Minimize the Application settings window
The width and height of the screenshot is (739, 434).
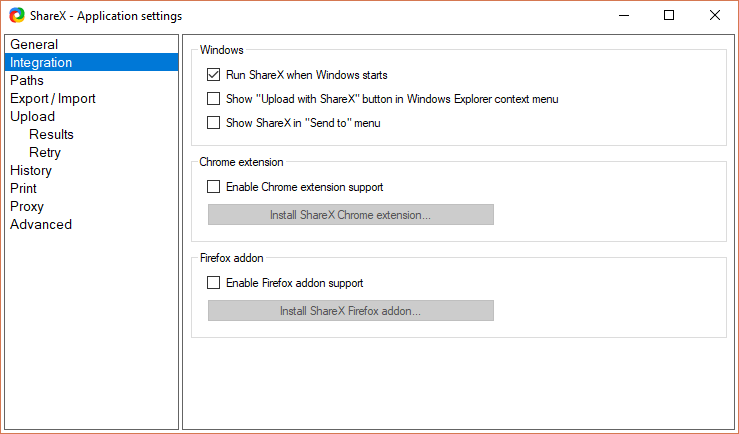(x=624, y=16)
